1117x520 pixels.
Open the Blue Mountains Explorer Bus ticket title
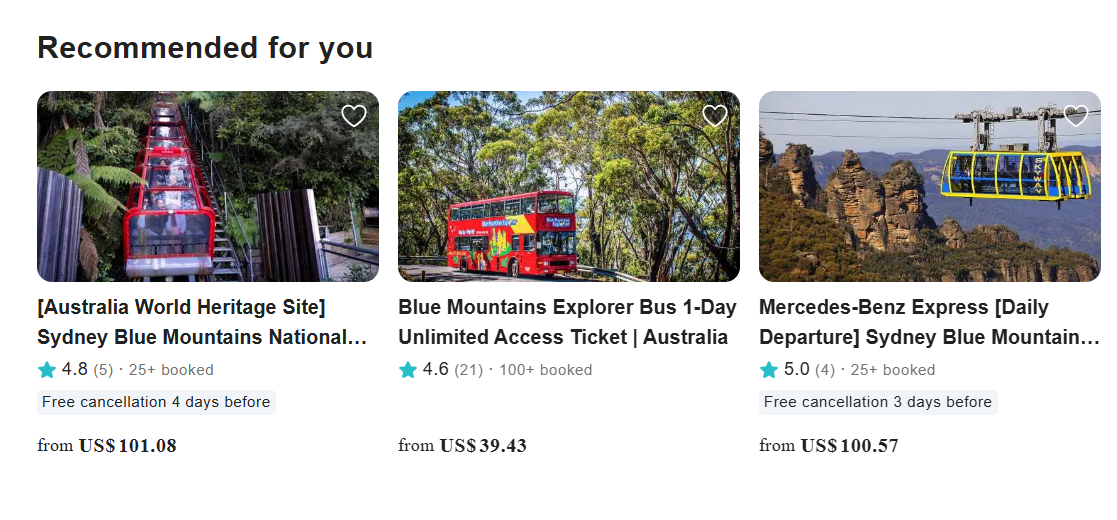coord(567,322)
